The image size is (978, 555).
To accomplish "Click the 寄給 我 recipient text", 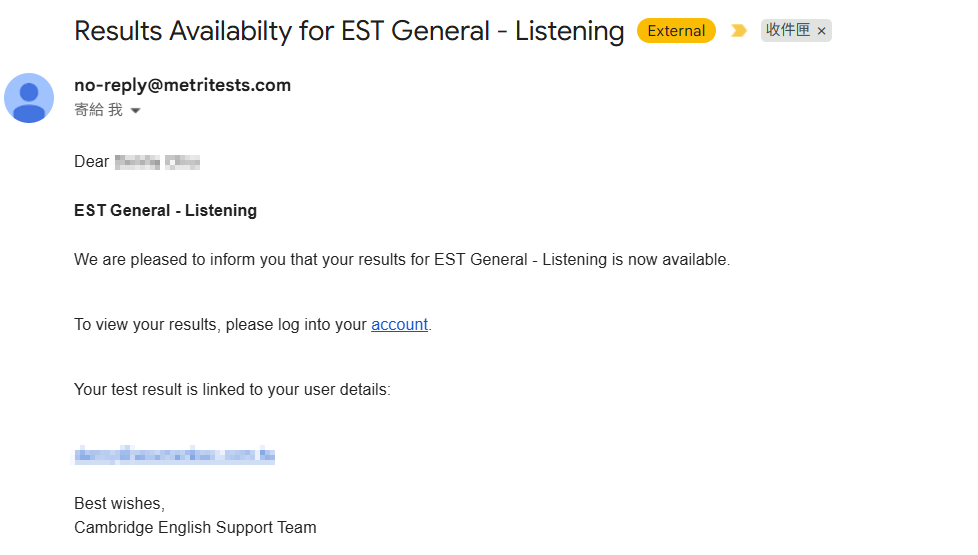I will point(98,110).
